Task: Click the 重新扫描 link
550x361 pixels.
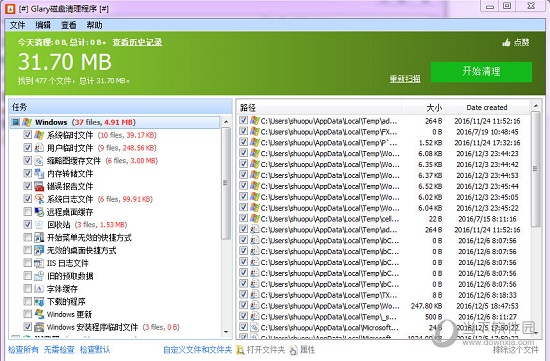Action: [405, 79]
